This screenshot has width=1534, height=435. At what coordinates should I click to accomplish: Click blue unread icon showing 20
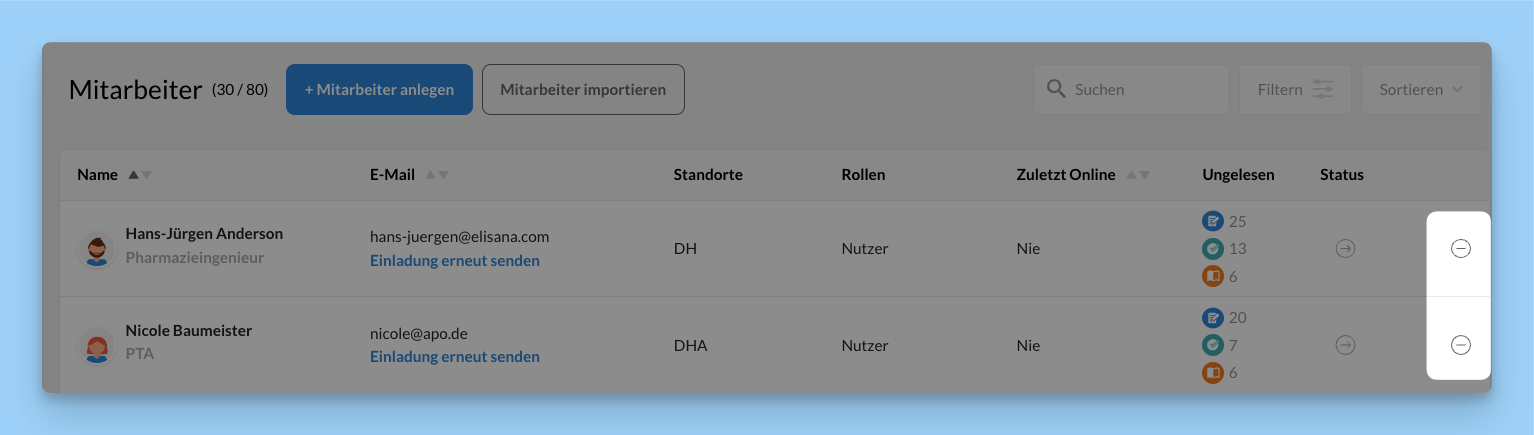[x=1212, y=318]
